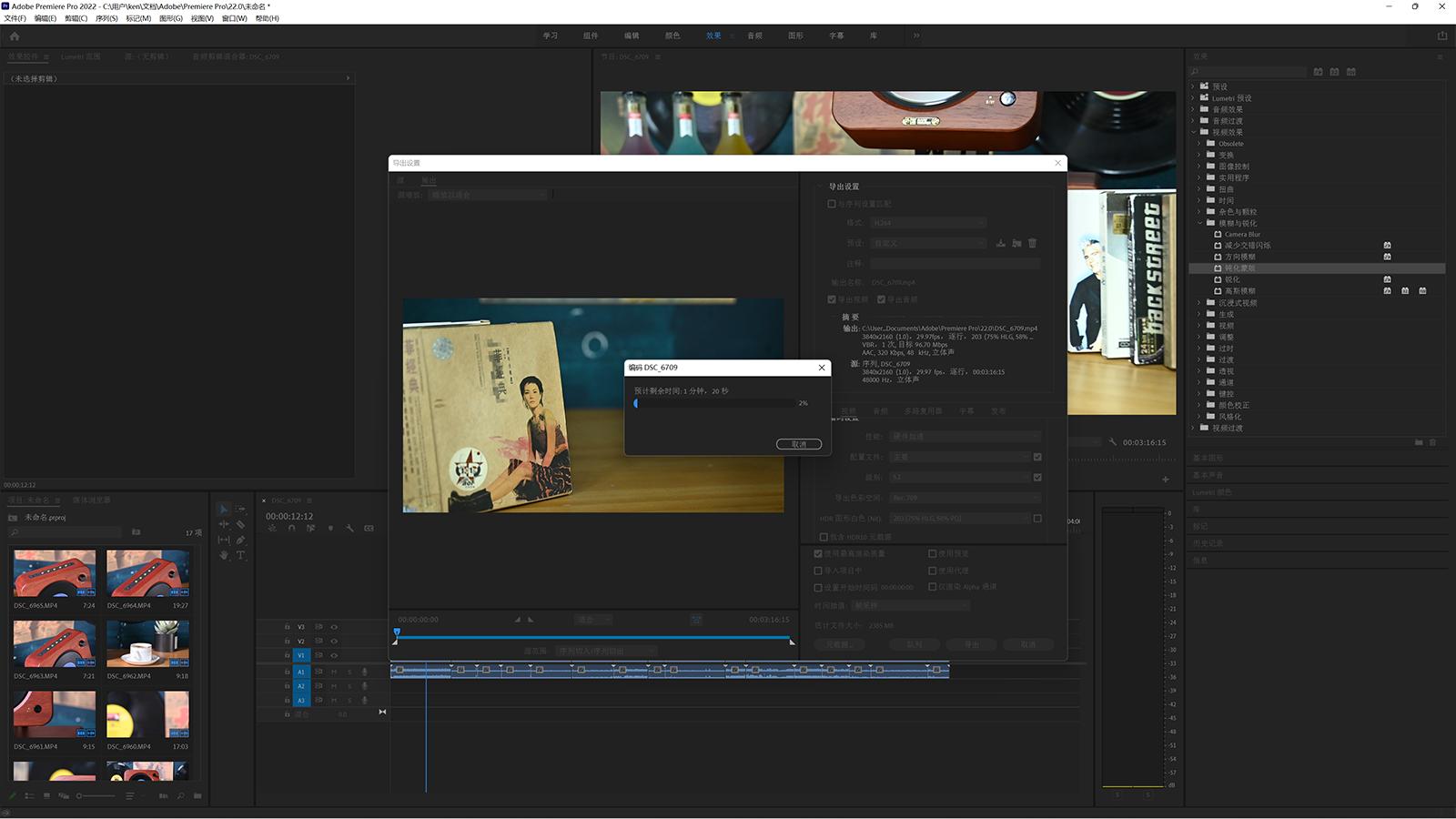Select the DSC_6962.MP4 thumbnail
This screenshot has height=819, width=1456.
[147, 643]
